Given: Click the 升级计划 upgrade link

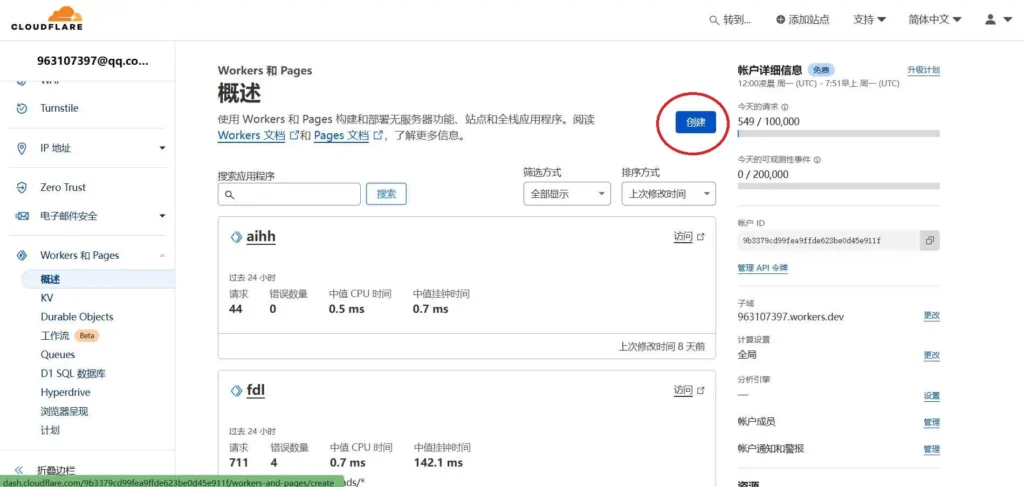Looking at the screenshot, I should [922, 70].
